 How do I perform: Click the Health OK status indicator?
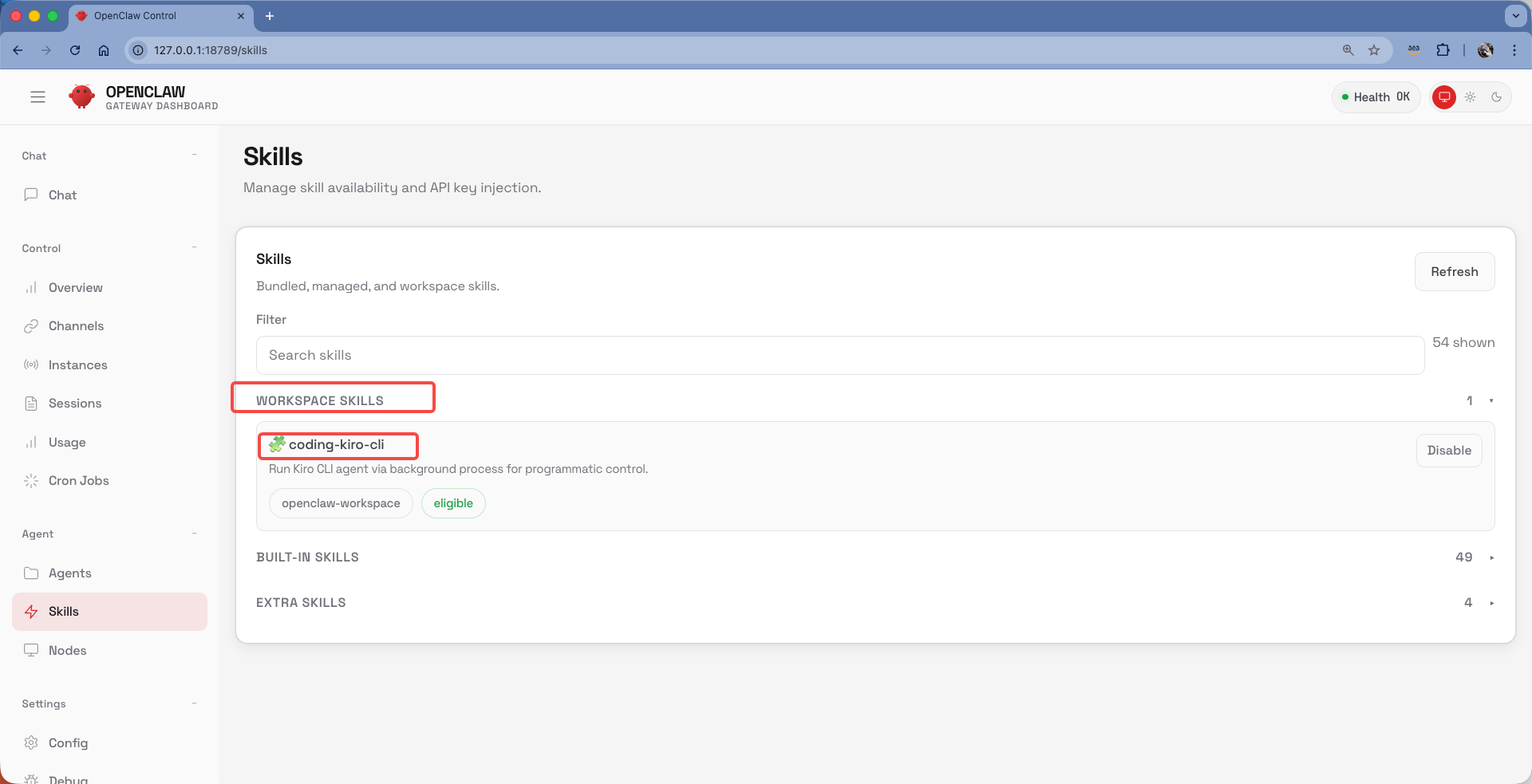coord(1376,97)
